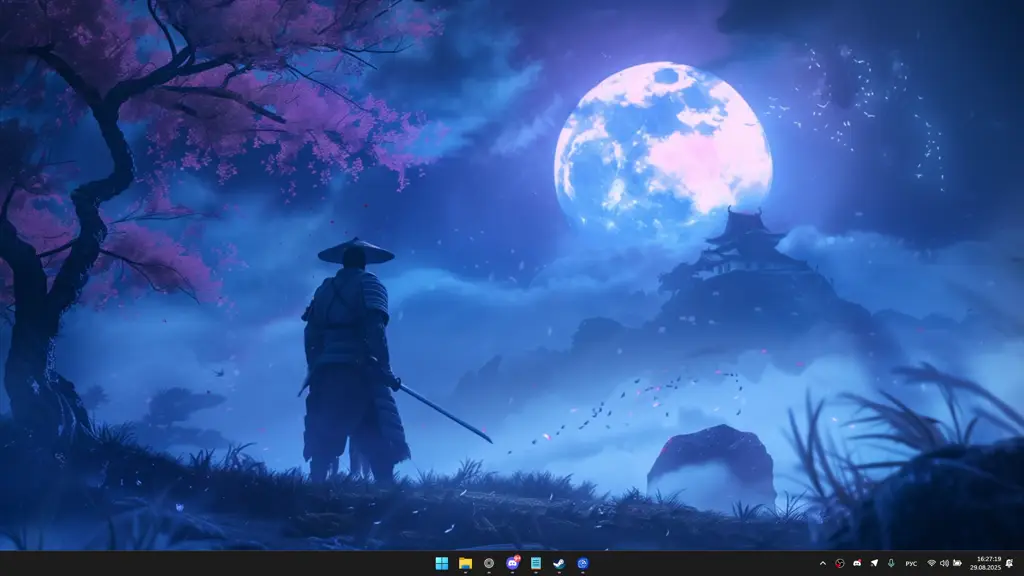
Task: Open the Windows Start menu
Action: pos(441,563)
